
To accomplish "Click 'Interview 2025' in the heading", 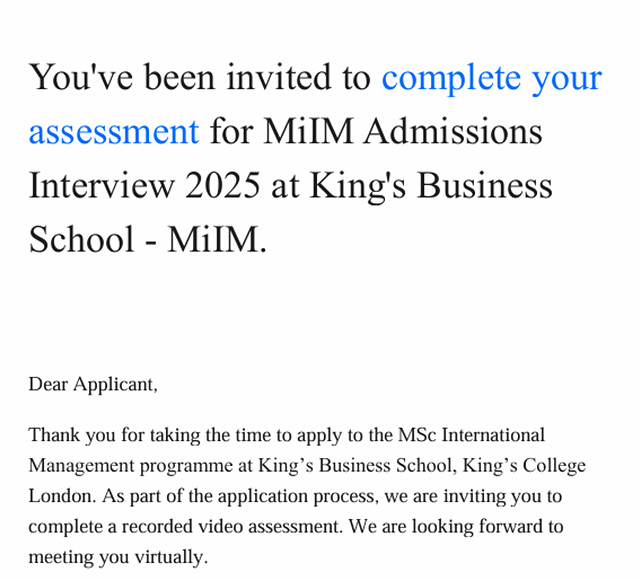I will coord(144,185).
